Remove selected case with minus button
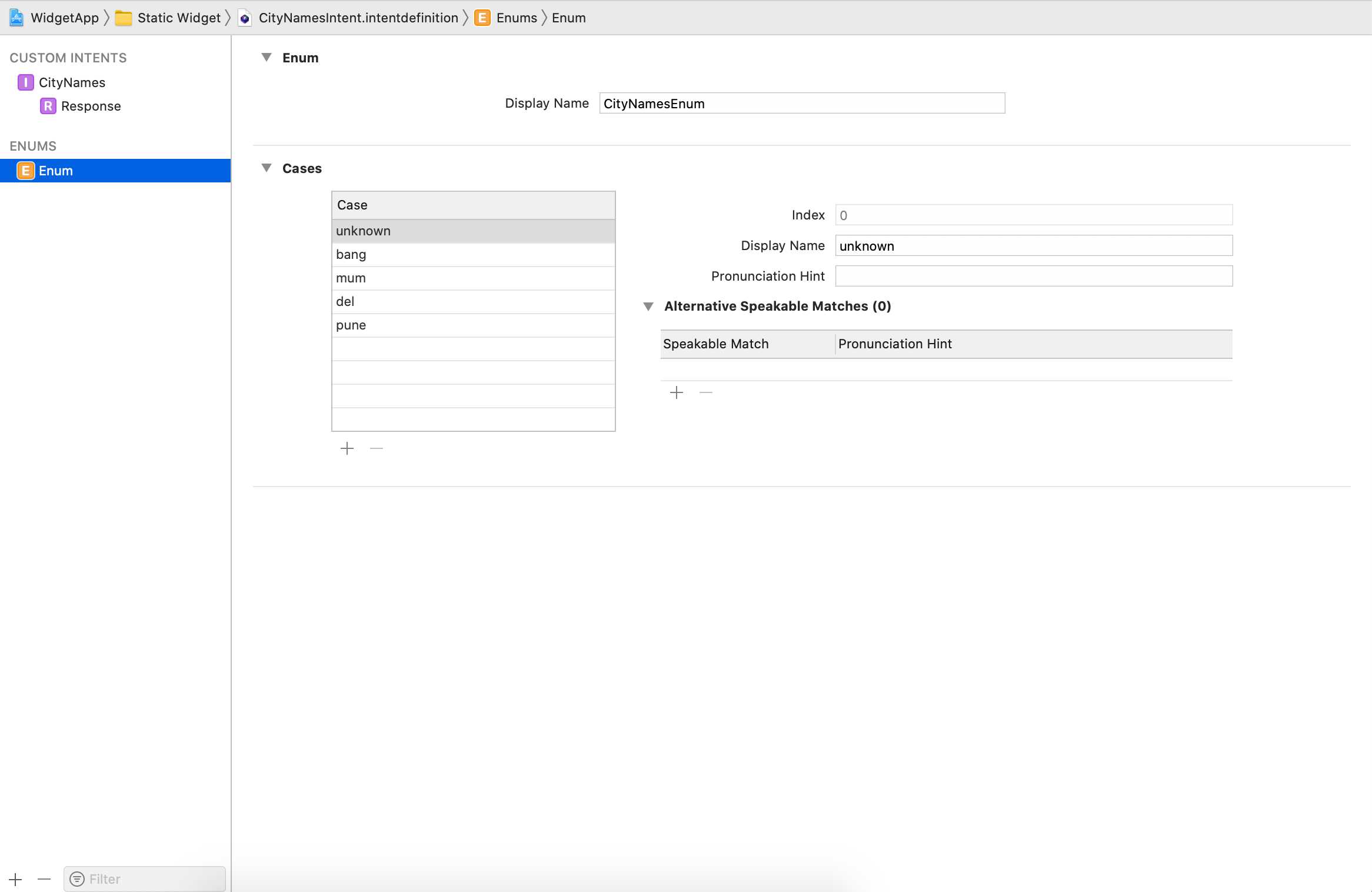 [377, 448]
